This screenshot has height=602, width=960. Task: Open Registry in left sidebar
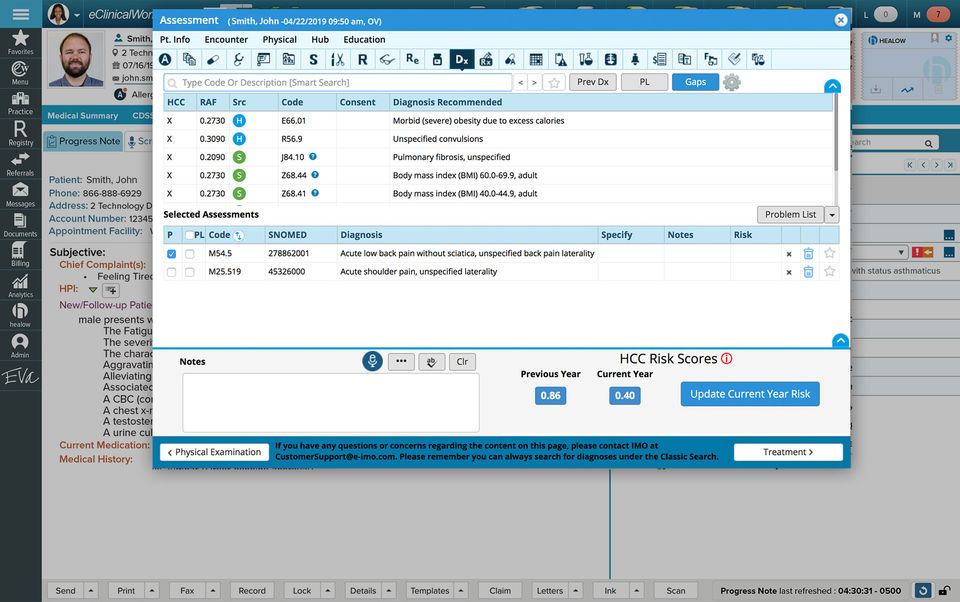(20, 133)
